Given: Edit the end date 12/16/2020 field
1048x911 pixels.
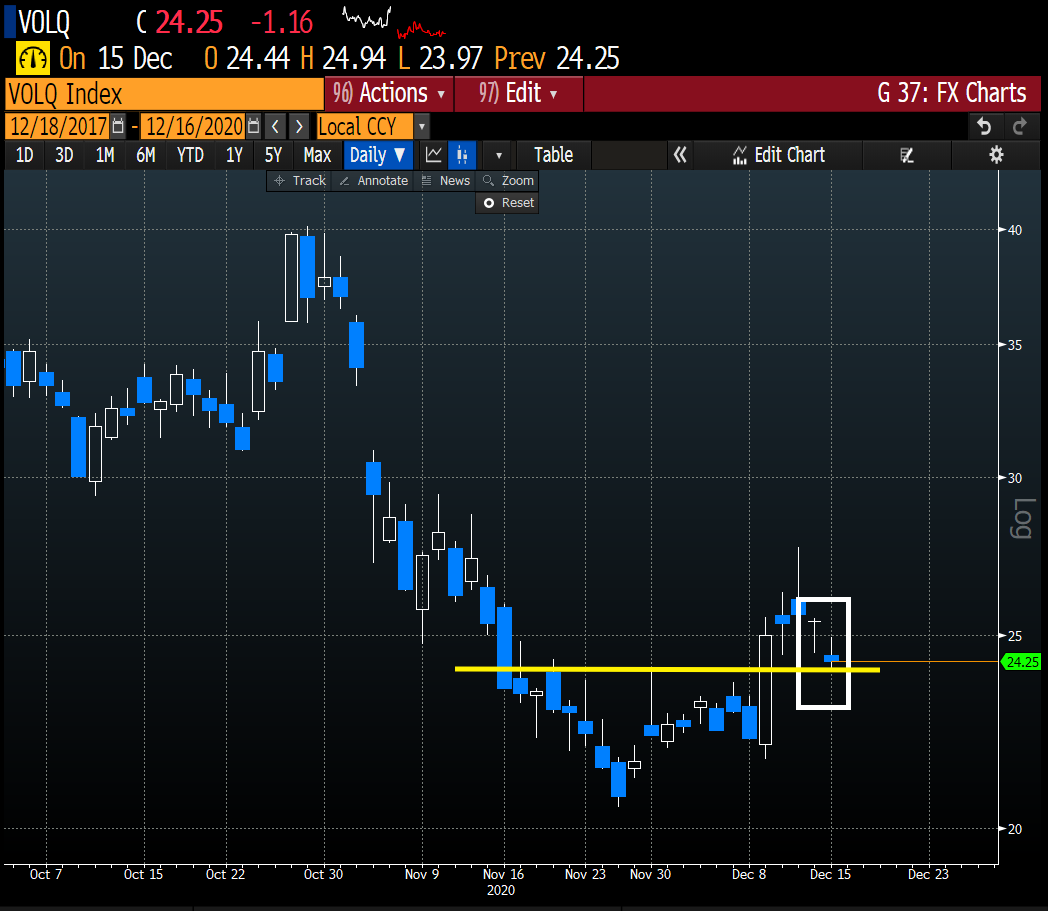Looking at the screenshot, I should point(194,126).
